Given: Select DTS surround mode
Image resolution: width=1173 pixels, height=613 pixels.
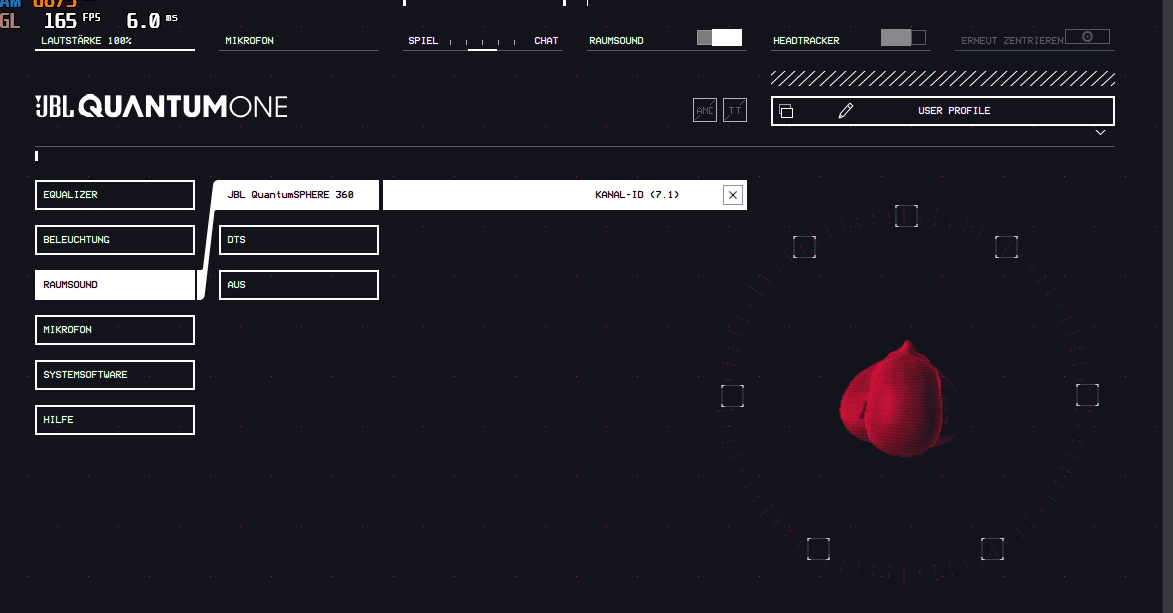Looking at the screenshot, I should [x=298, y=240].
